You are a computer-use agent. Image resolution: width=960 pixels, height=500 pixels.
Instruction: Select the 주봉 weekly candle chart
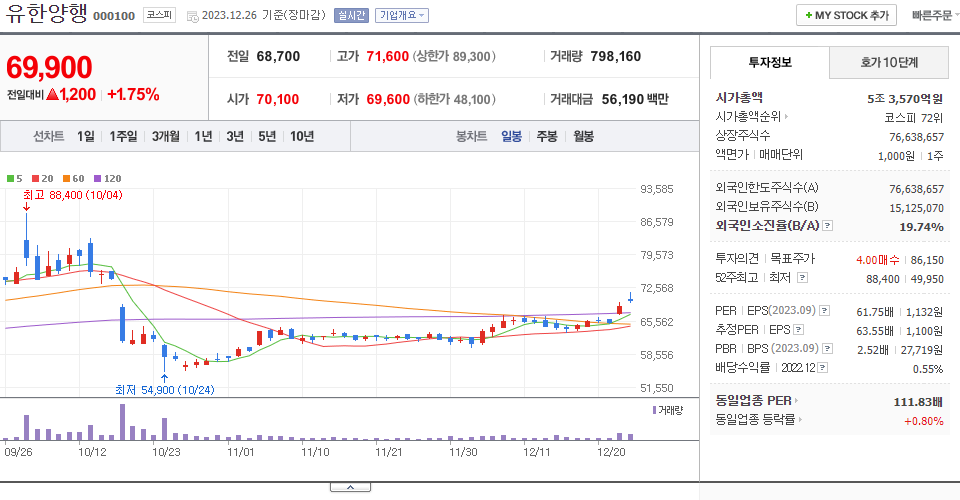click(547, 136)
